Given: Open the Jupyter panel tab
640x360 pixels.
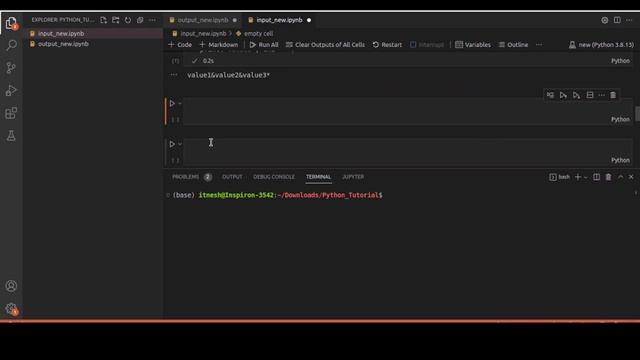Looking at the screenshot, I should 353,177.
